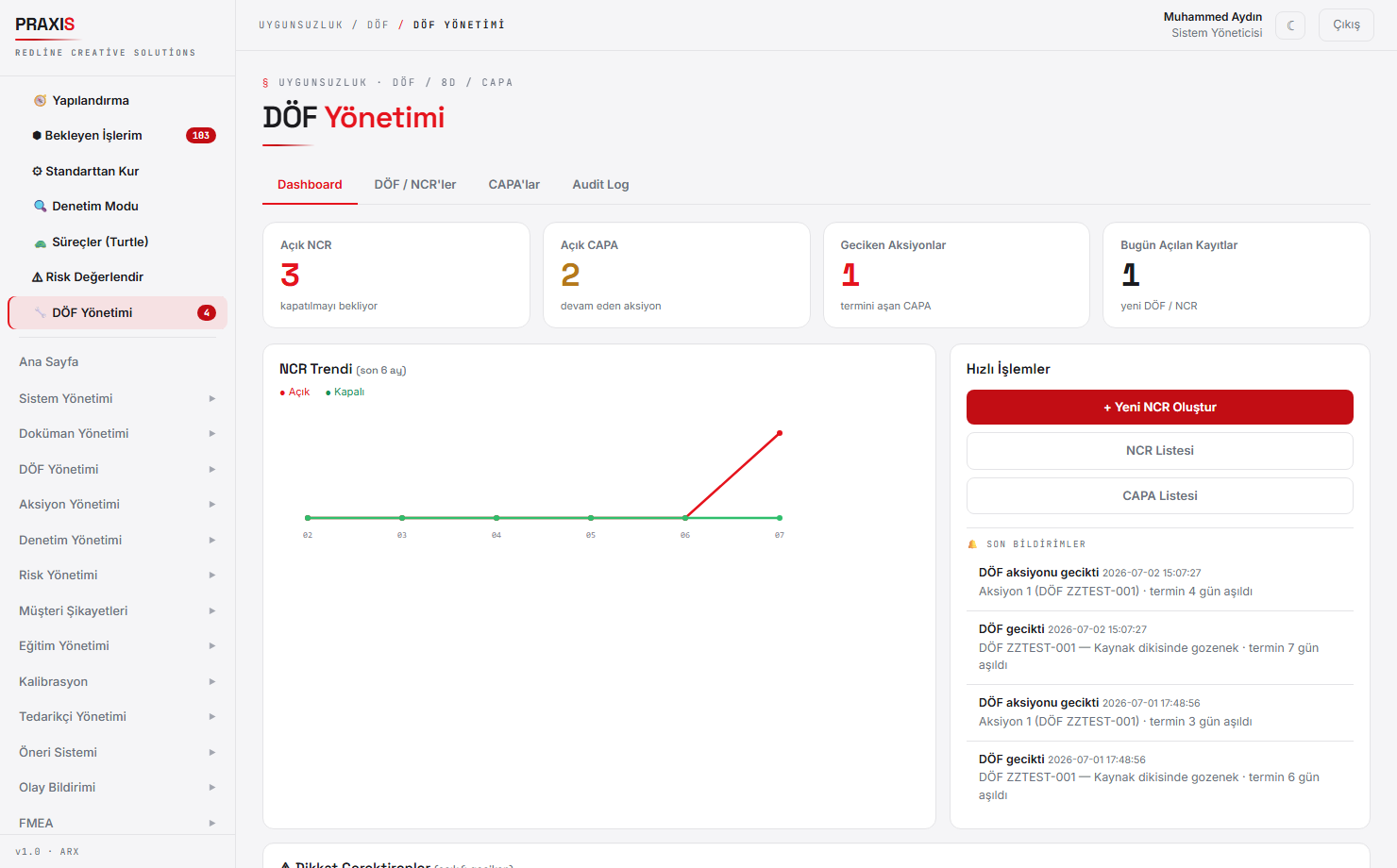
Task: Click UYGUNSUZLUK in the top breadcrumb
Action: 301,25
